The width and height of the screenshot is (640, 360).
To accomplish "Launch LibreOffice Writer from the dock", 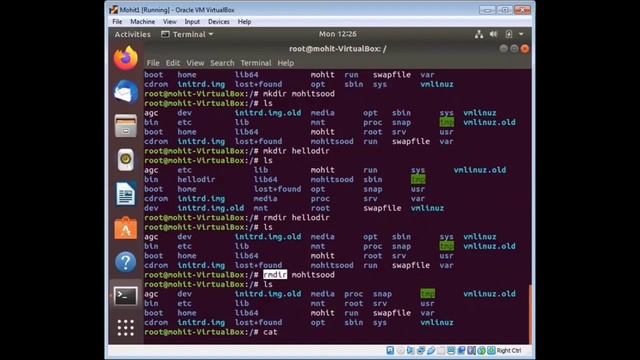I will (x=126, y=194).
